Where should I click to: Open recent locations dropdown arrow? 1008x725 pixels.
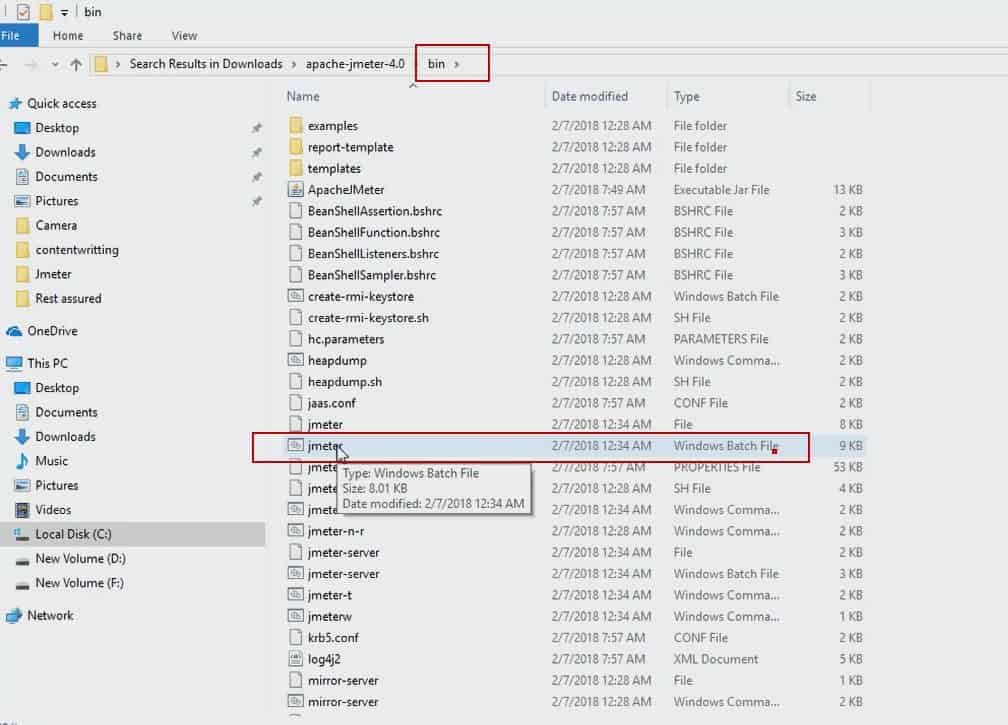point(55,64)
